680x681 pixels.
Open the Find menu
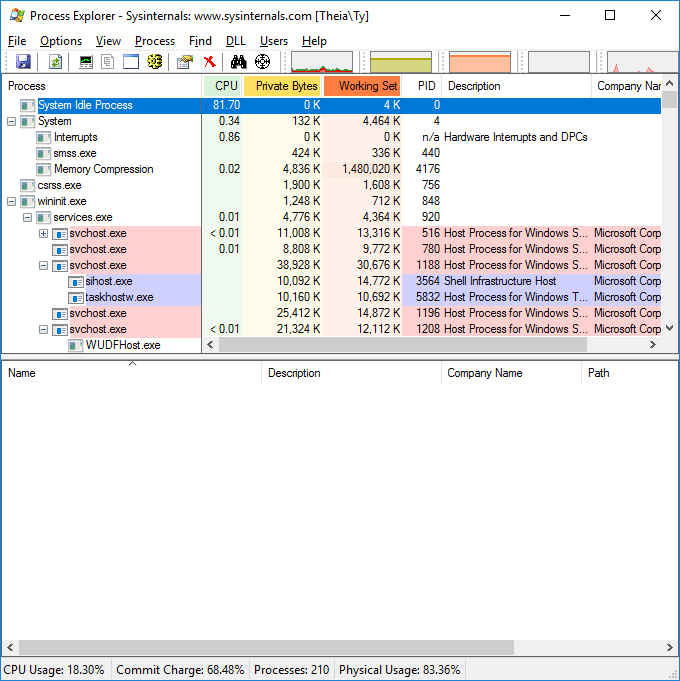[200, 41]
